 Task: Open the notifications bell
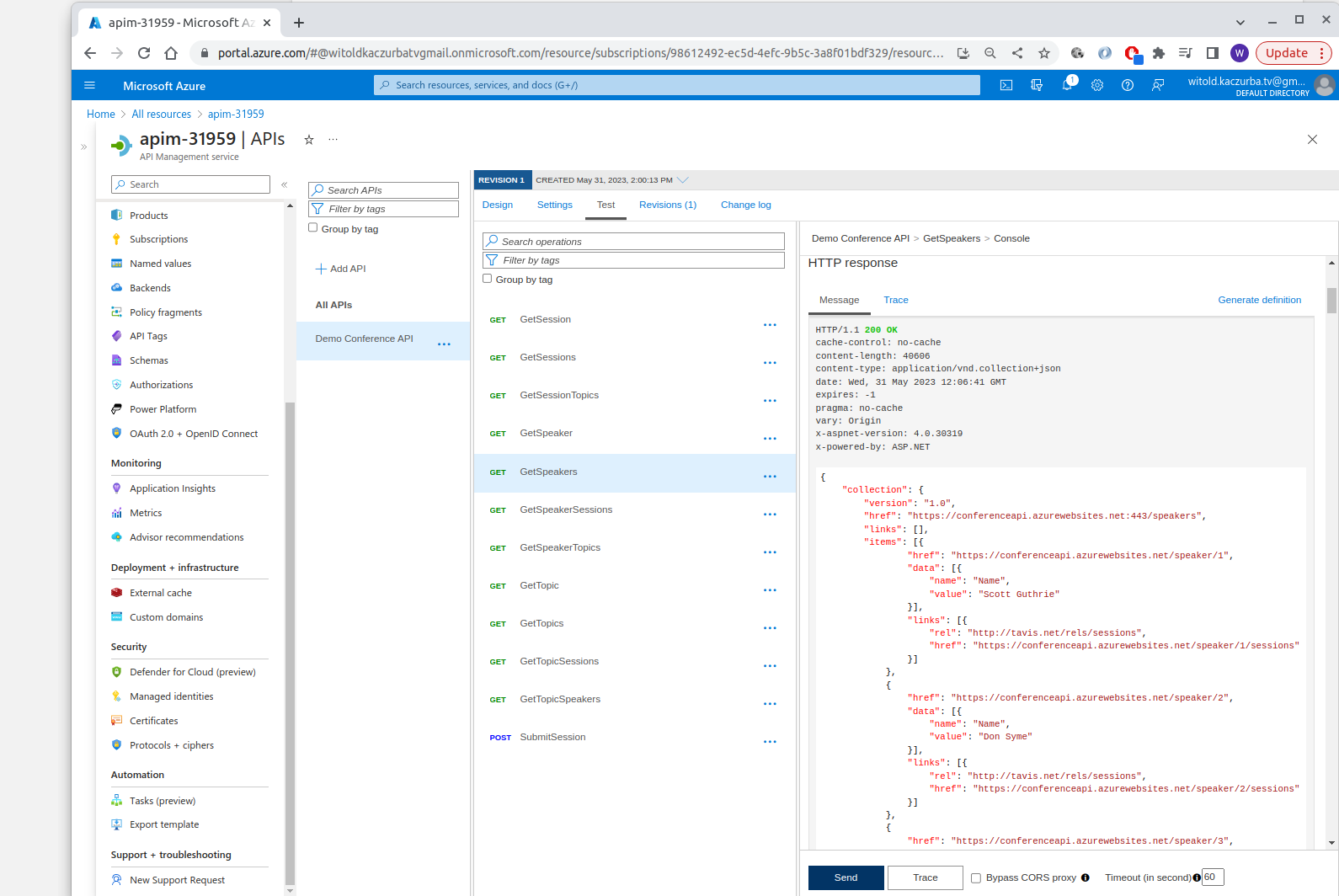(1067, 85)
